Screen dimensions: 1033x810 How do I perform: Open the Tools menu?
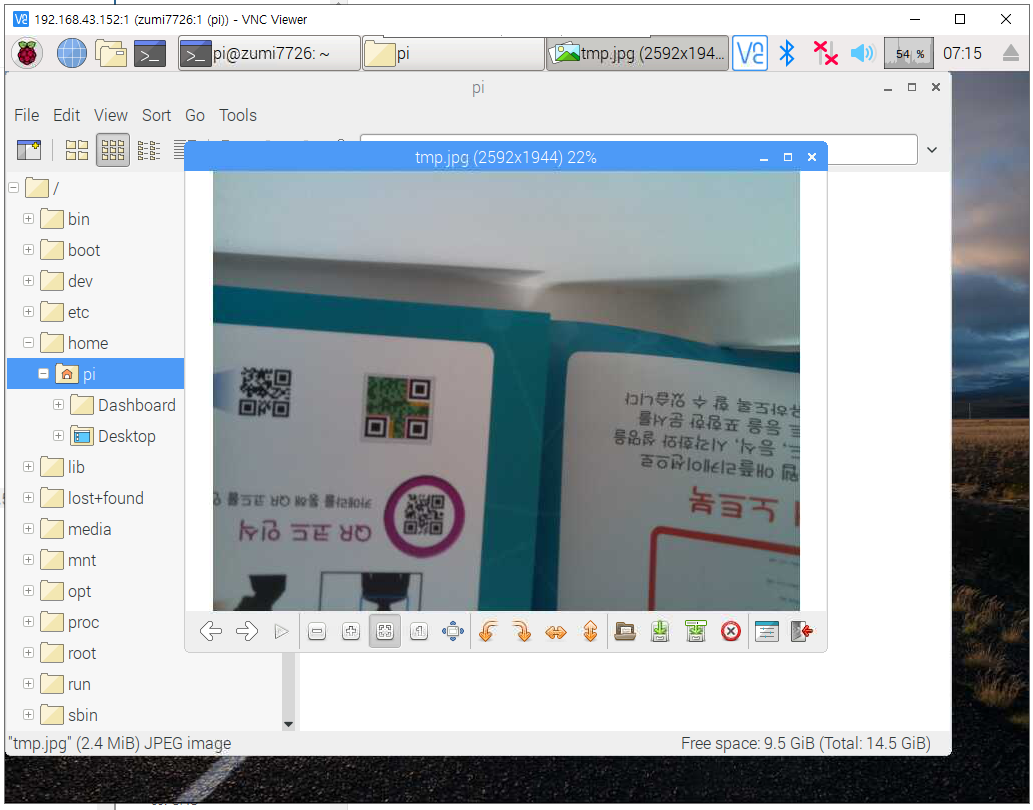coord(238,115)
